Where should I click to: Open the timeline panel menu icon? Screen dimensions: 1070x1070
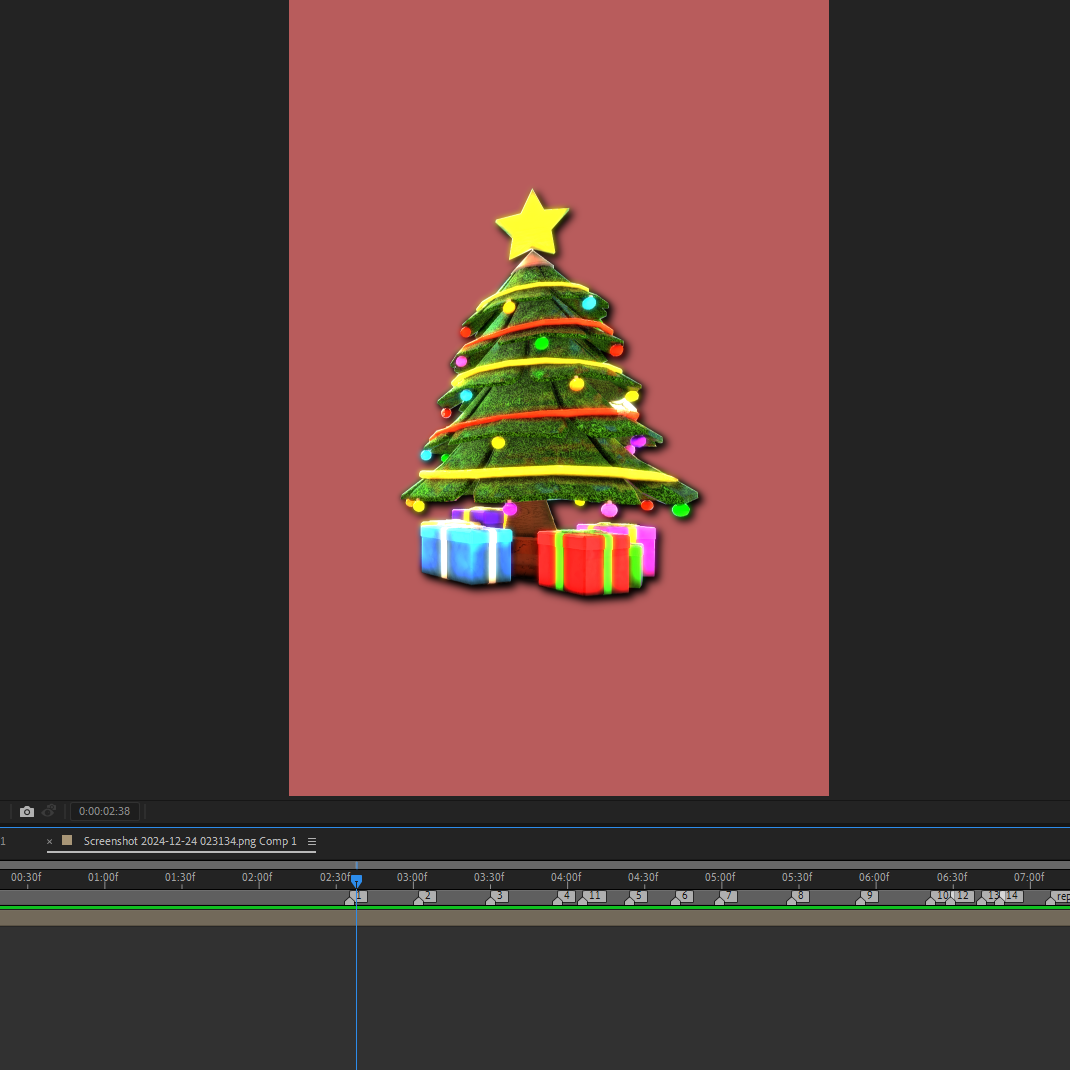pos(312,841)
